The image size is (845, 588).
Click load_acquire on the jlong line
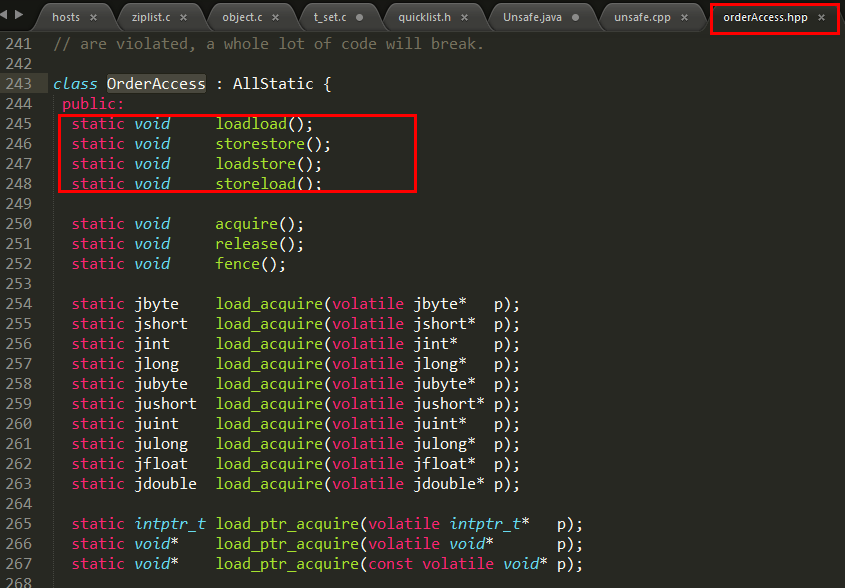pyautogui.click(x=269, y=364)
